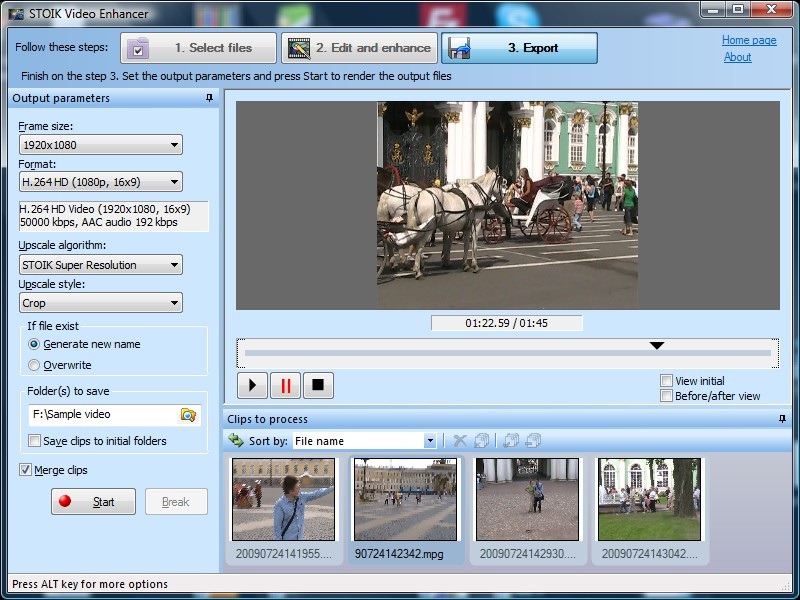Toggle the Merge clips checkbox
800x600 pixels.
tap(25, 469)
